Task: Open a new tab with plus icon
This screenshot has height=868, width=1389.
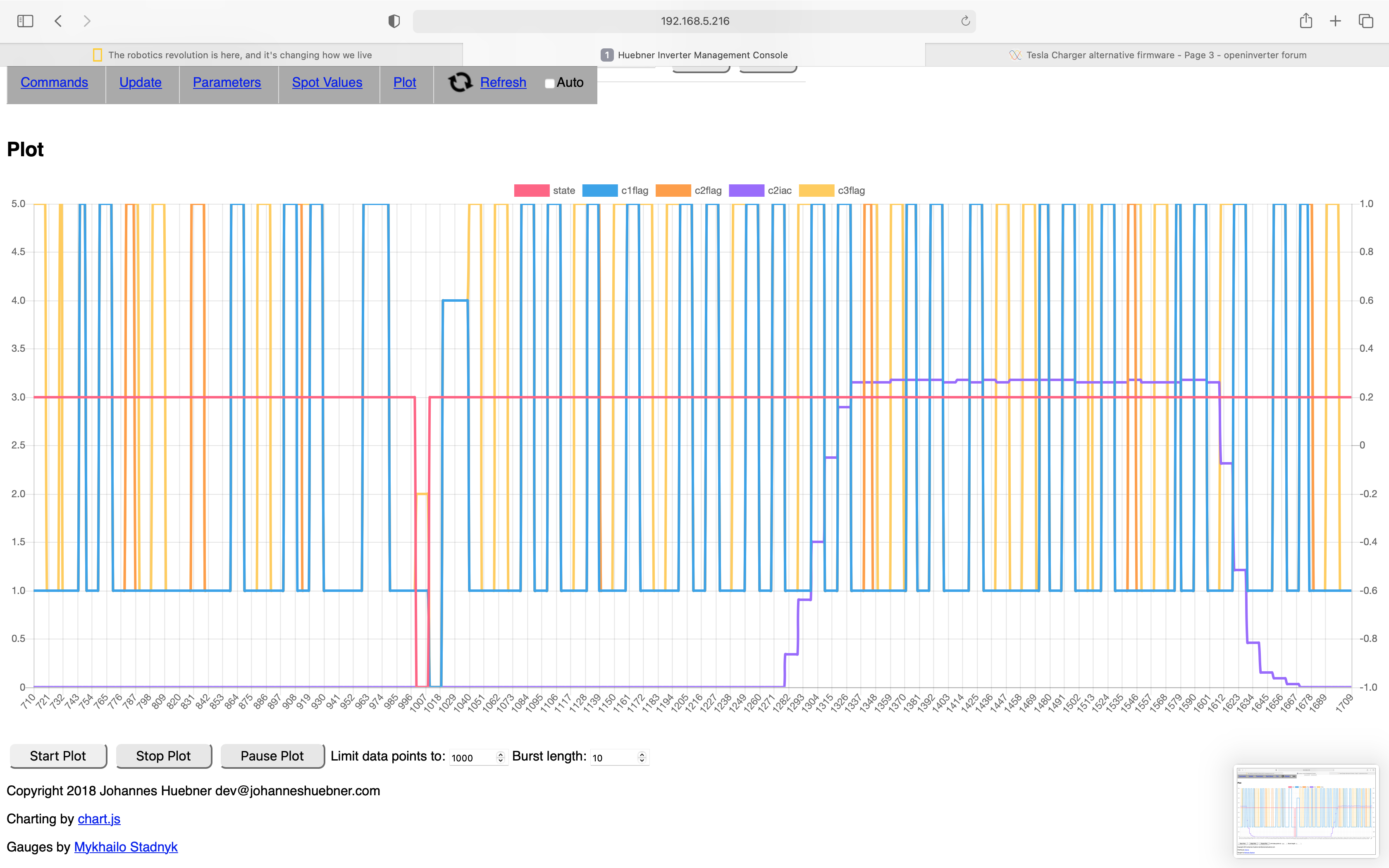Action: coord(1336,21)
